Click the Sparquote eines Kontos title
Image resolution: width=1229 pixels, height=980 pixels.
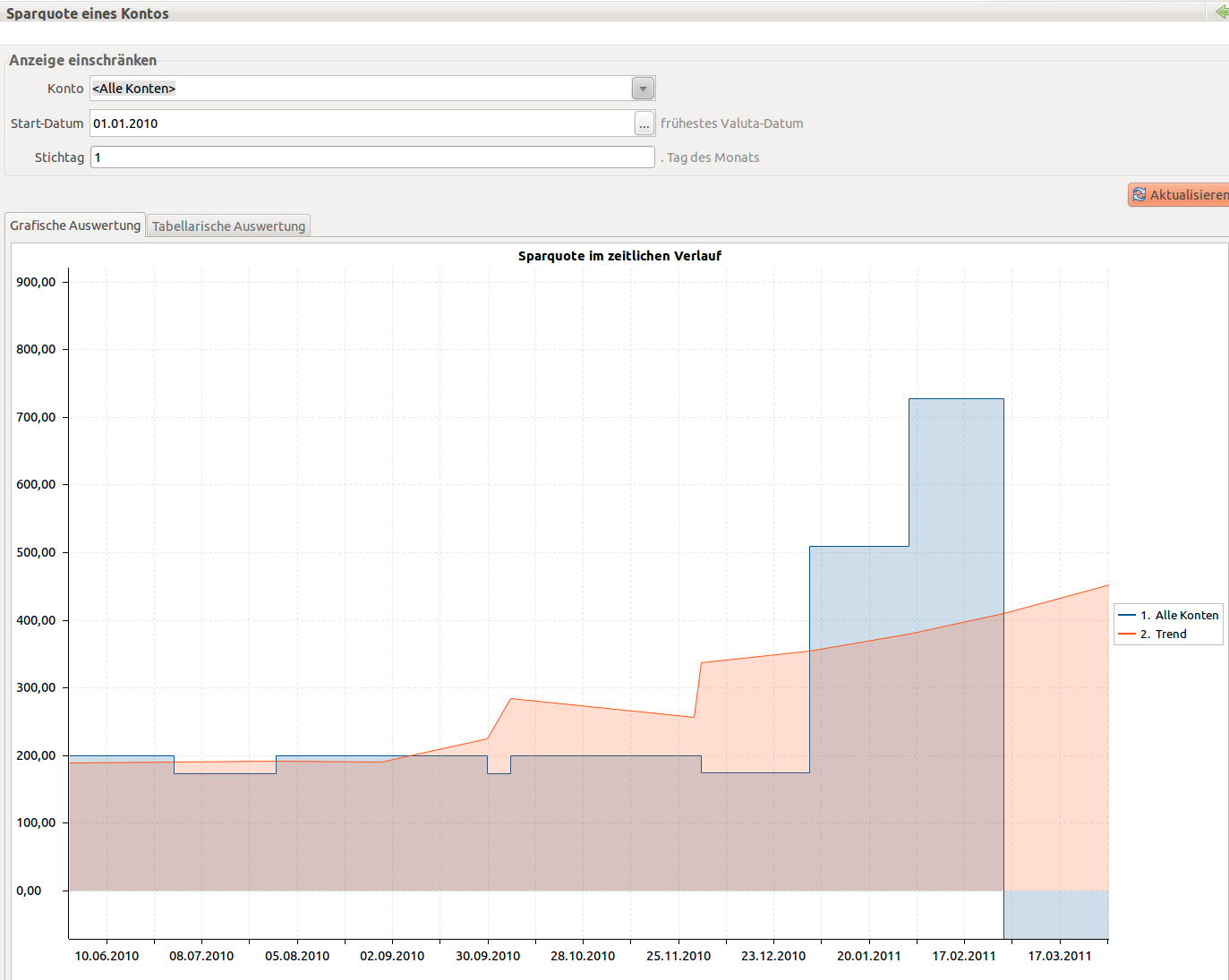(x=88, y=13)
